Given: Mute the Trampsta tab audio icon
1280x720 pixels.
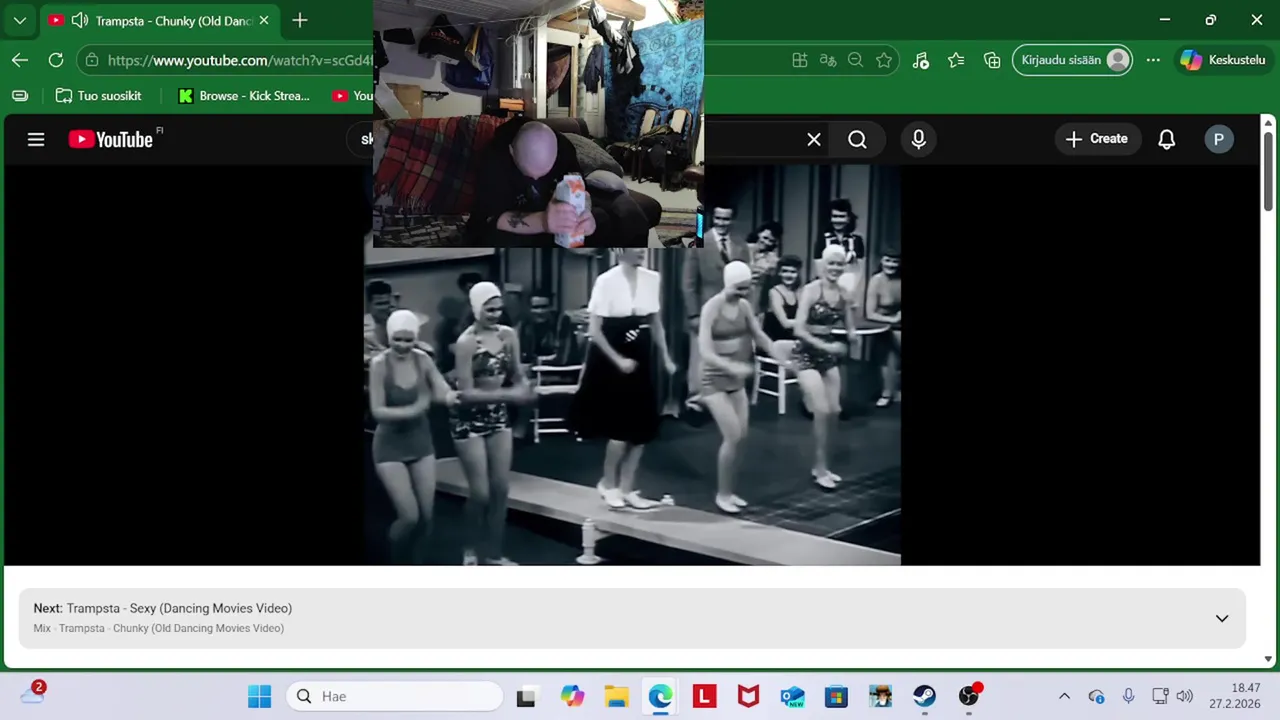Looking at the screenshot, I should (x=80, y=20).
